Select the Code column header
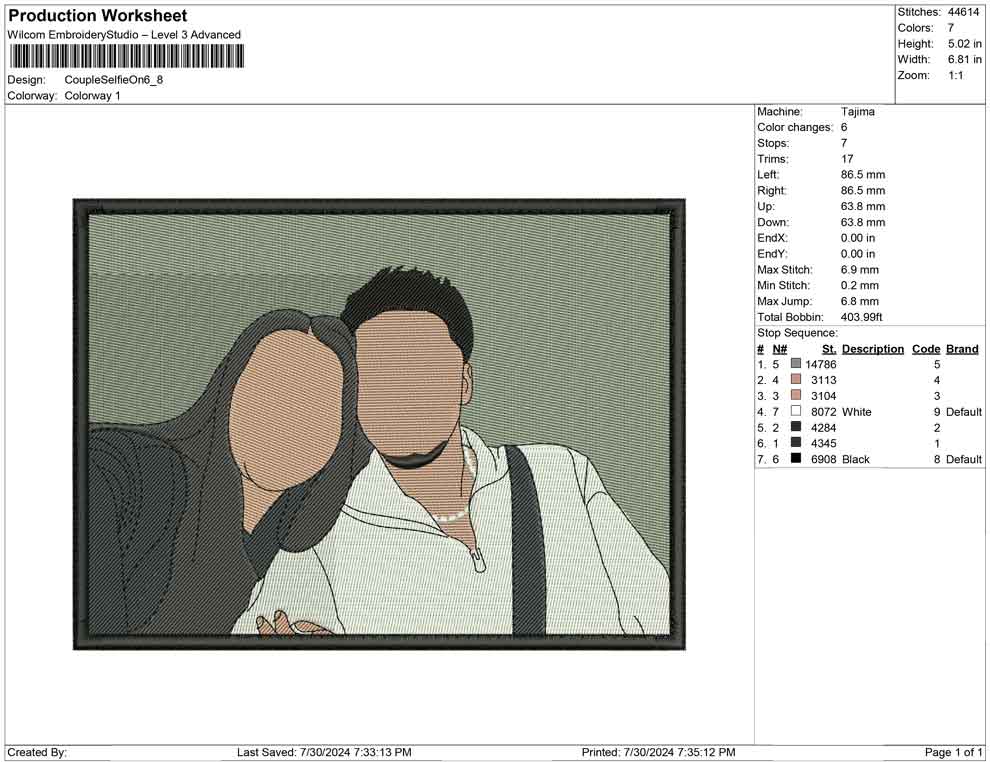Screen dimensions: 990x762 [x=926, y=349]
